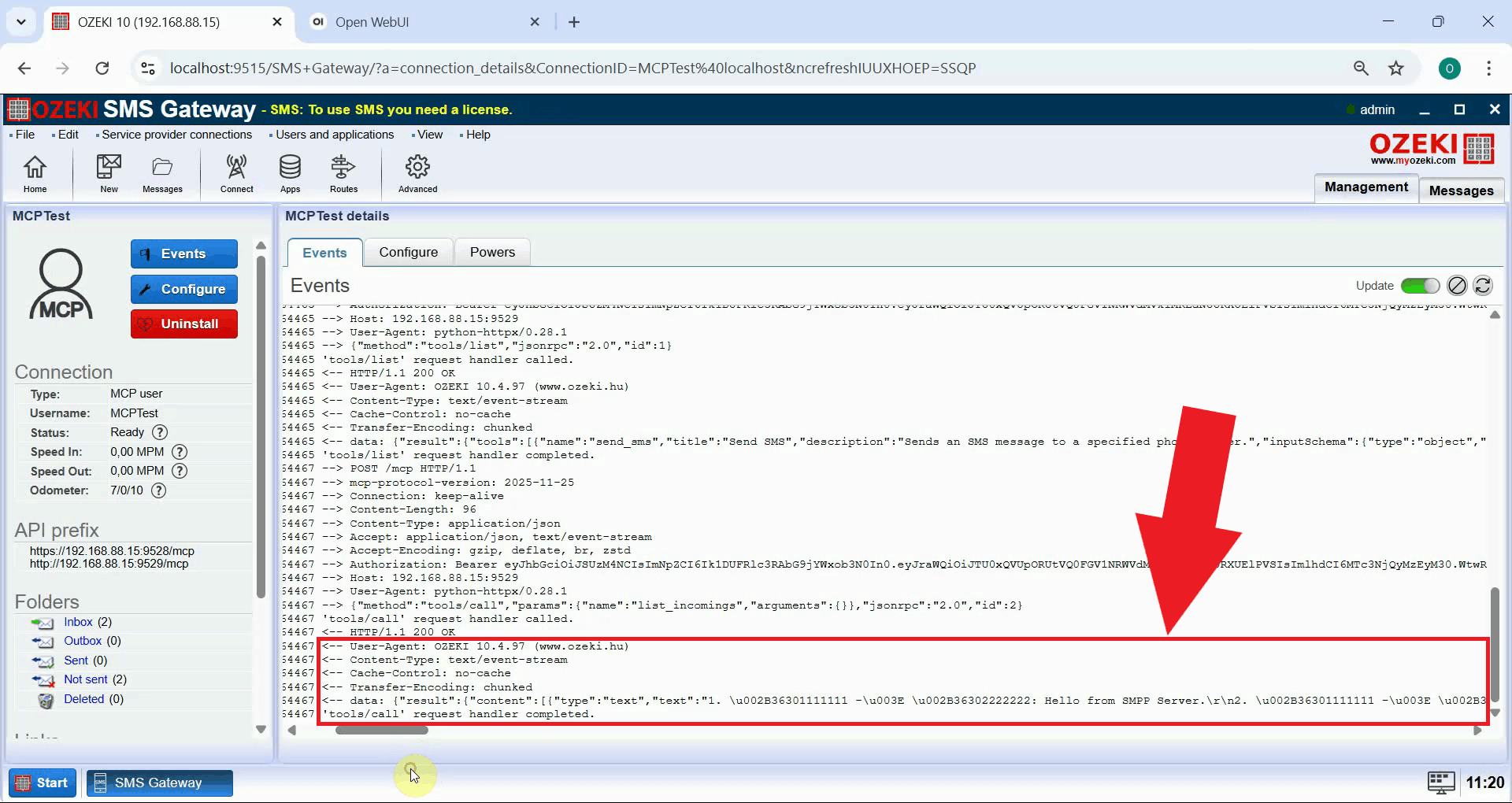Open the Messages folder toolbar icon
Image resolution: width=1512 pixels, height=803 pixels.
tap(162, 173)
